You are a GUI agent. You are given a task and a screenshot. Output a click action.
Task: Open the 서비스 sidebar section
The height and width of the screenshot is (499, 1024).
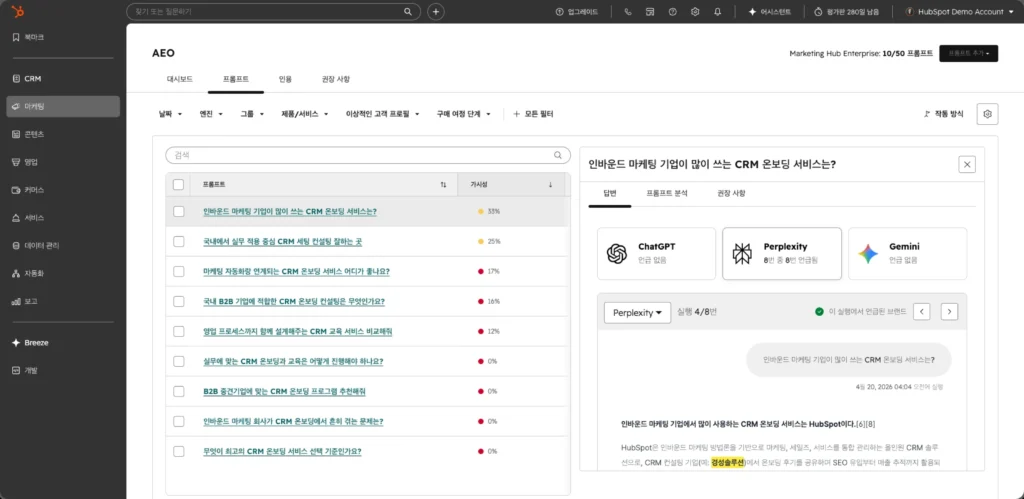(x=63, y=217)
